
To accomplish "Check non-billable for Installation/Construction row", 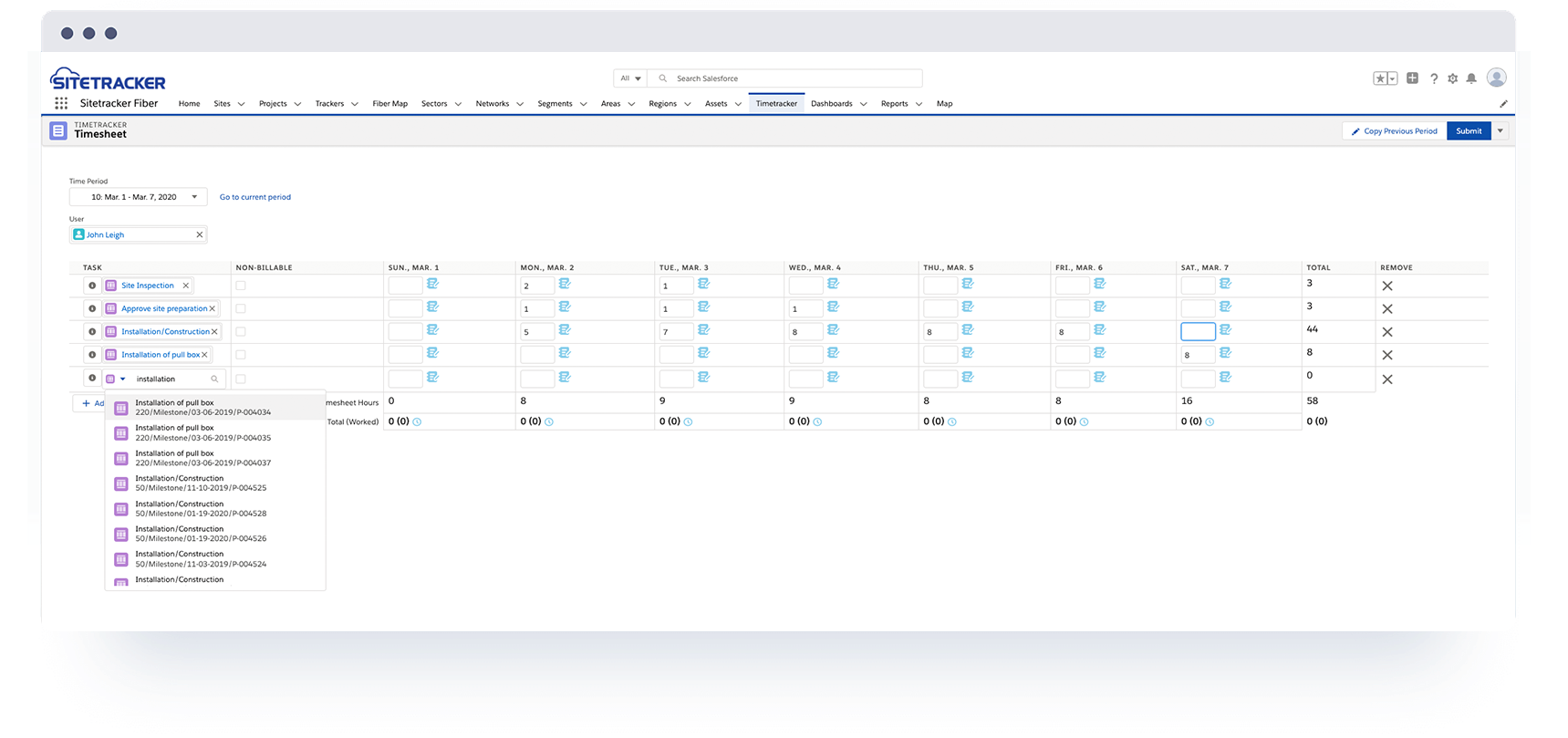I will [x=241, y=332].
